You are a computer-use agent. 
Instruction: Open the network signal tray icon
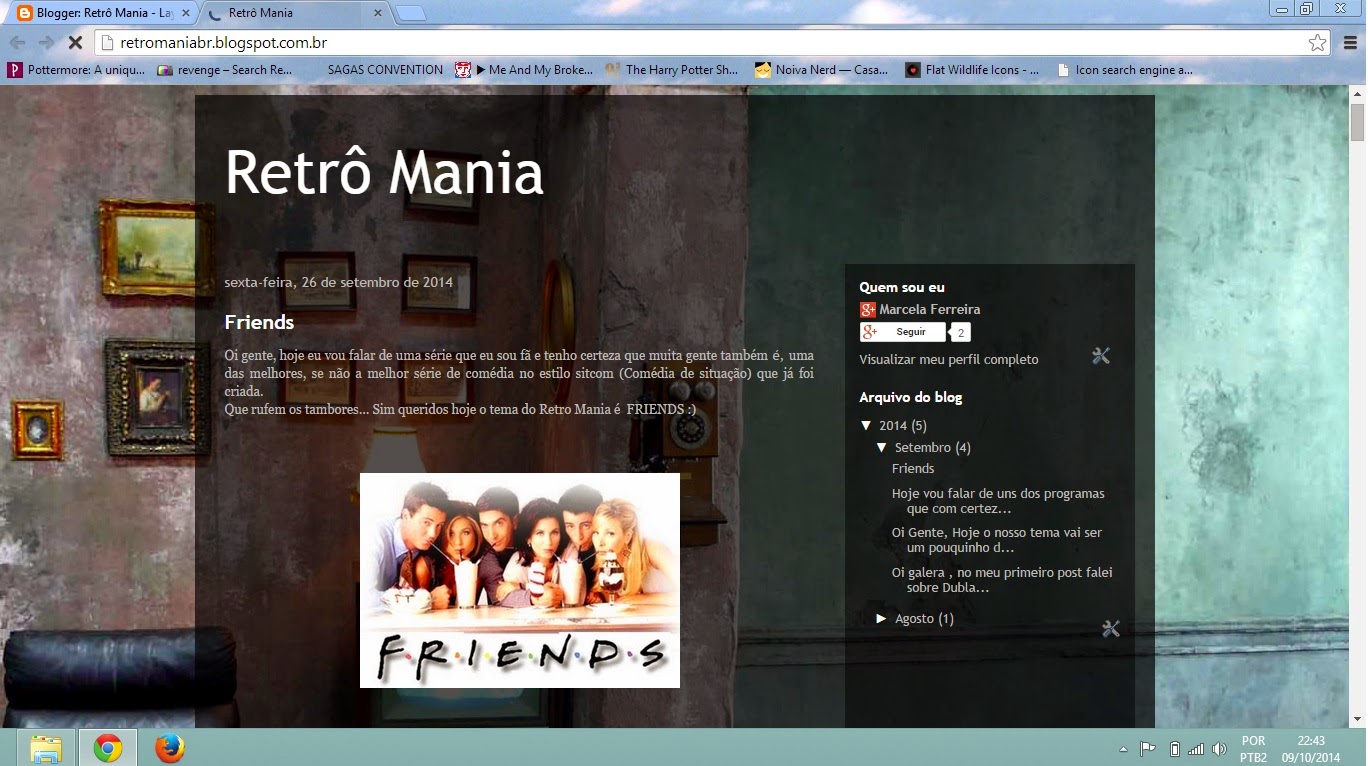(1196, 749)
